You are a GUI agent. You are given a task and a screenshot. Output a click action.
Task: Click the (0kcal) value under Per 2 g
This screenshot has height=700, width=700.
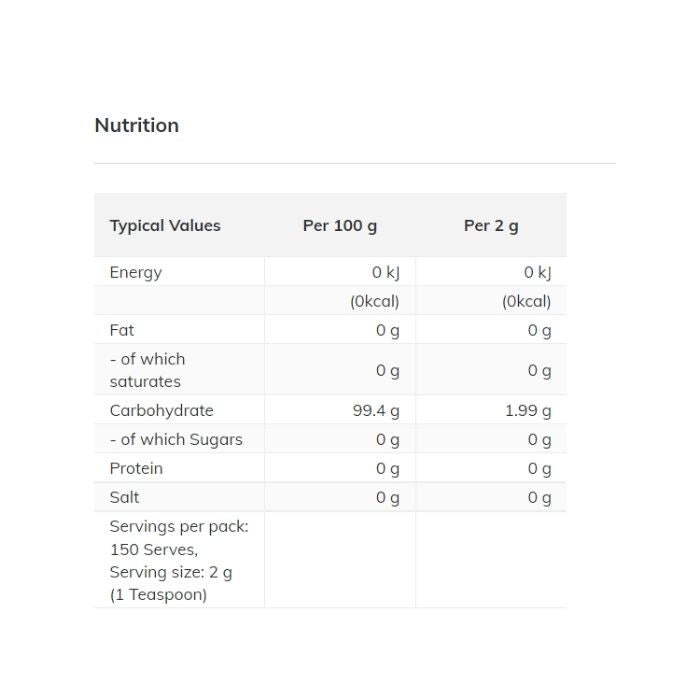(526, 301)
